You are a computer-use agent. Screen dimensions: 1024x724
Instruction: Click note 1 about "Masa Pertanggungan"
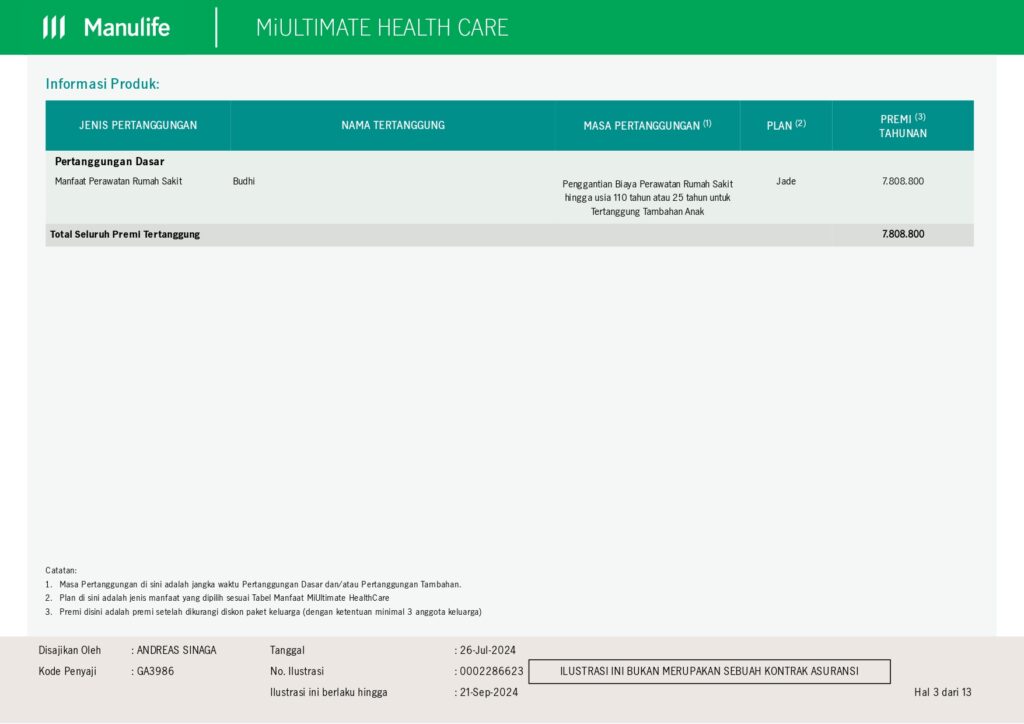coord(253,584)
